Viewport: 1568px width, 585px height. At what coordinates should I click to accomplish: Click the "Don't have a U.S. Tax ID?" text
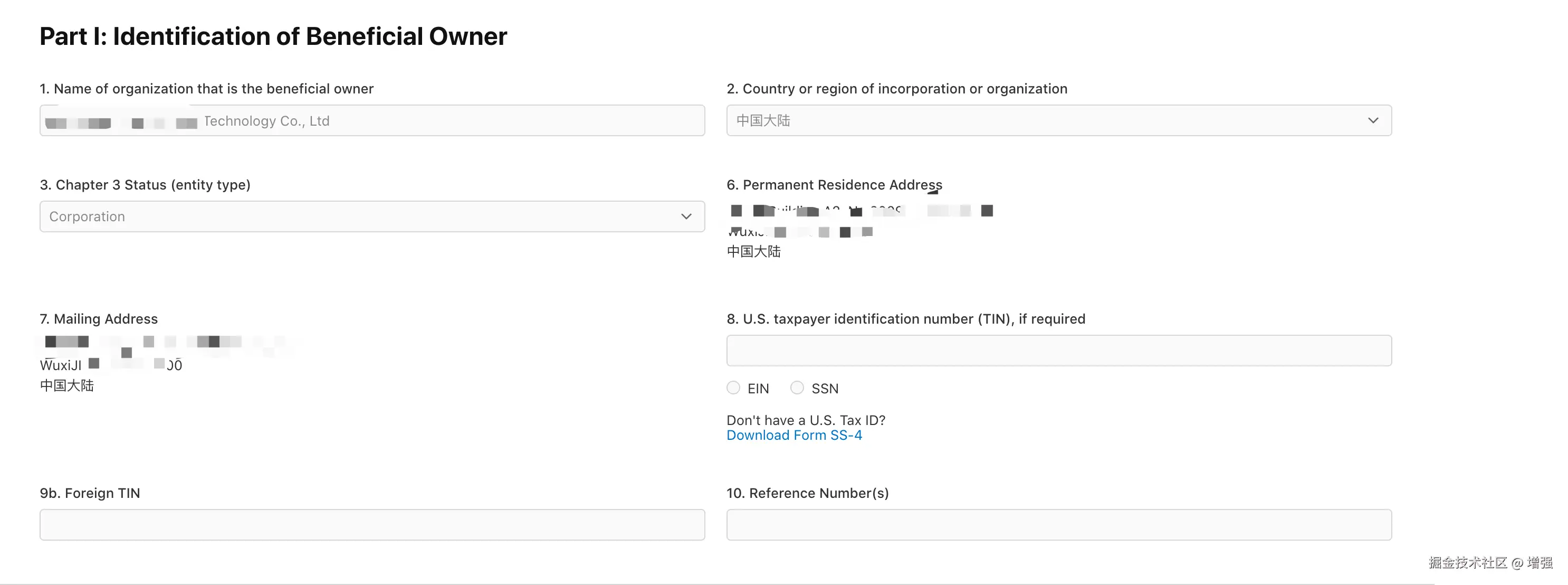(x=805, y=420)
